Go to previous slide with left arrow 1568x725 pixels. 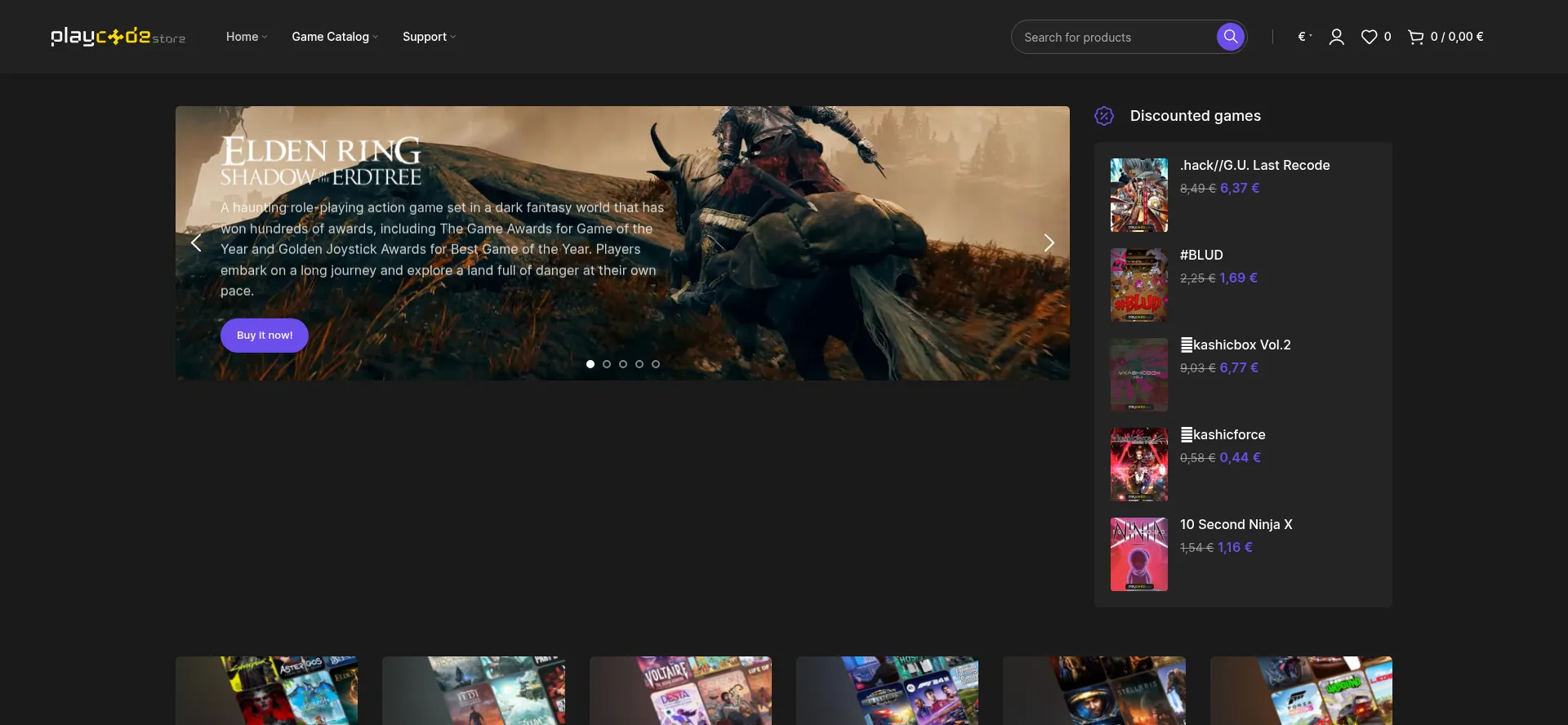(x=196, y=242)
